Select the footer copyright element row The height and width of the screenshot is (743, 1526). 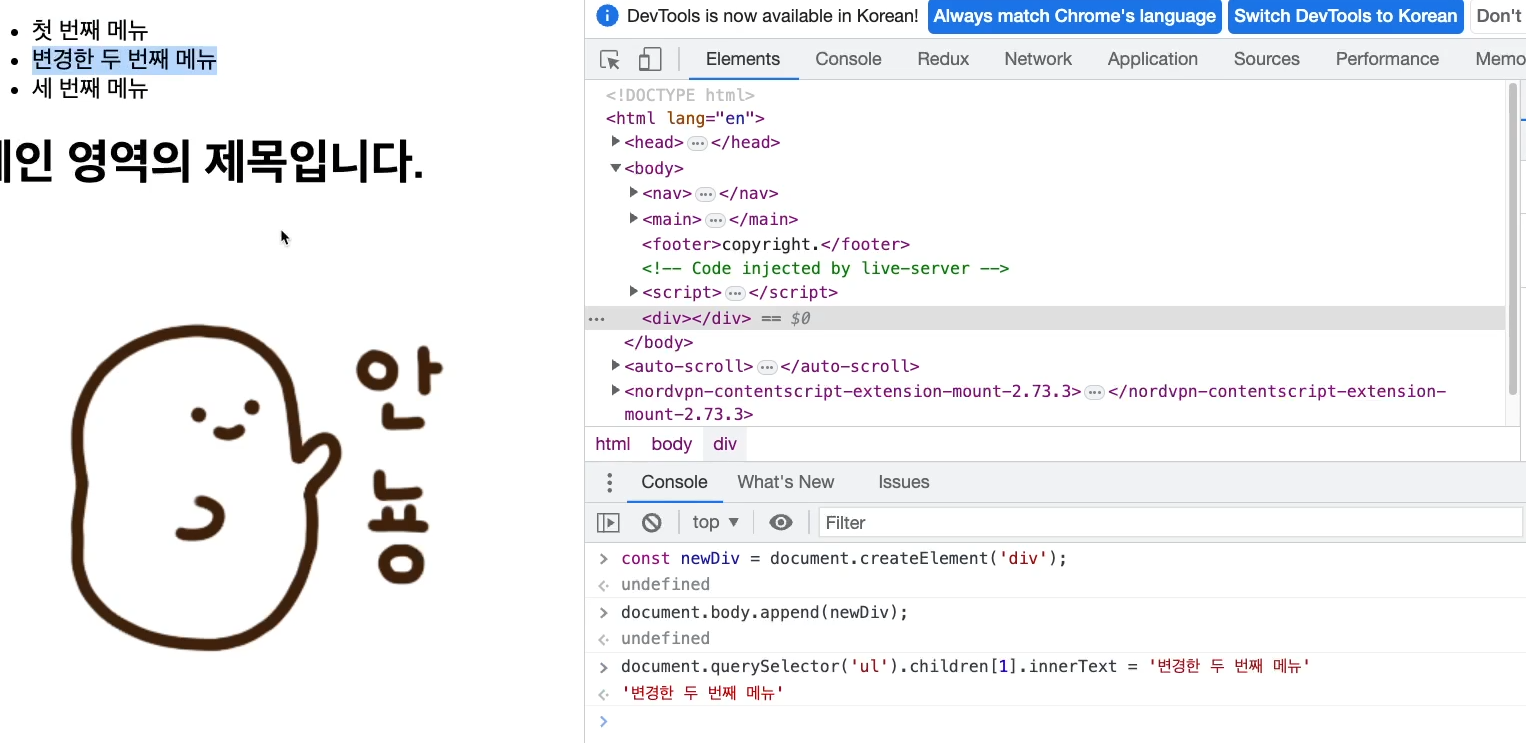point(776,244)
